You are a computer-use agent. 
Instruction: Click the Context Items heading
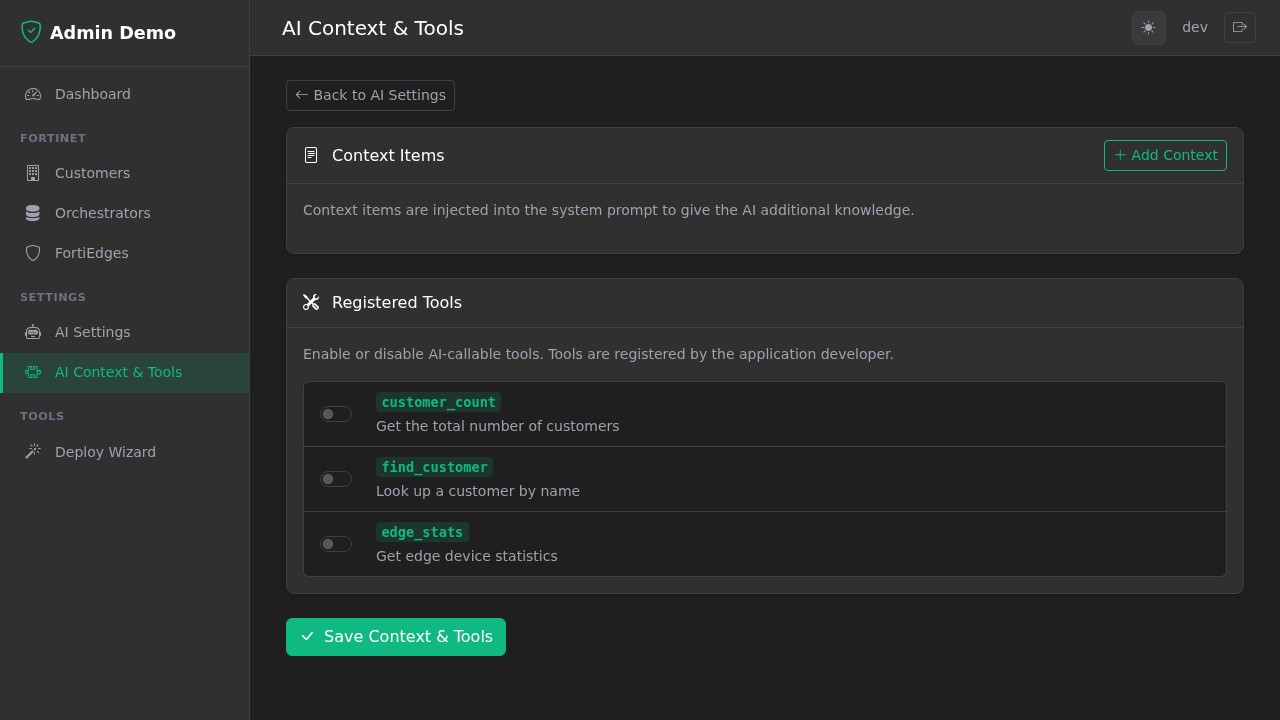pos(388,155)
